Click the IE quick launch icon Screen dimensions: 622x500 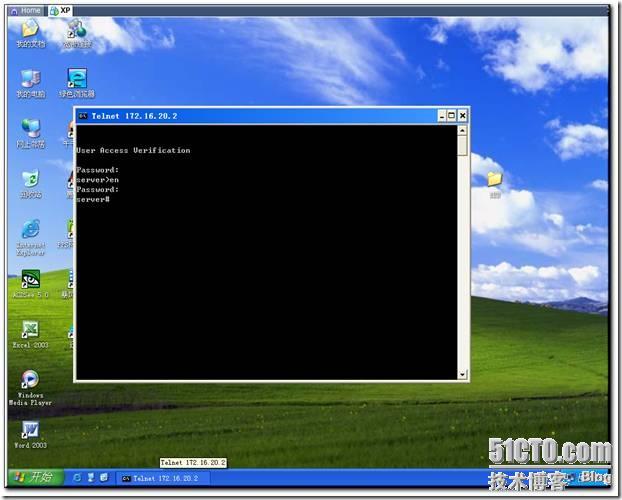77,477
